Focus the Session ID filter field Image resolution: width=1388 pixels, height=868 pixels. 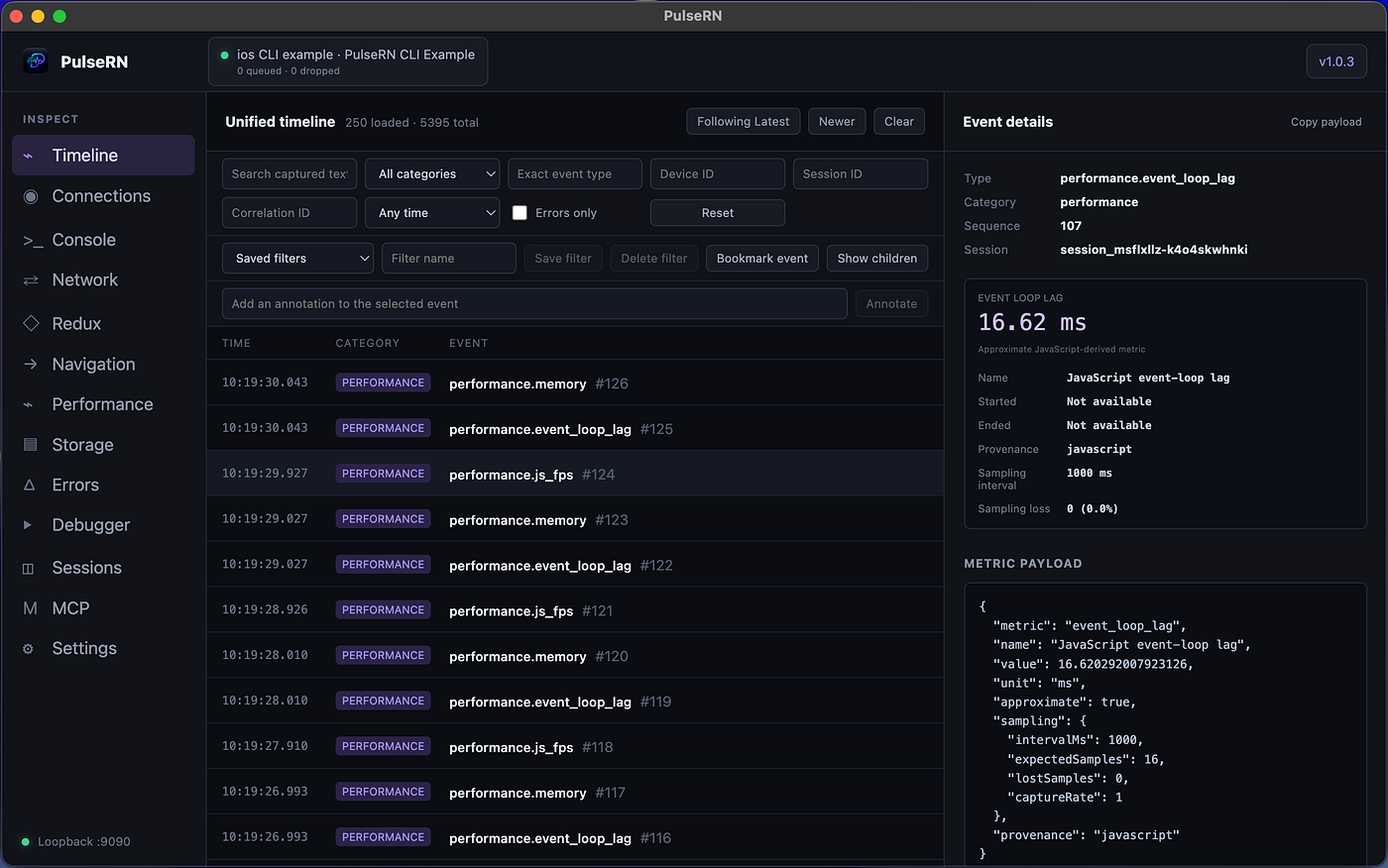click(x=861, y=173)
